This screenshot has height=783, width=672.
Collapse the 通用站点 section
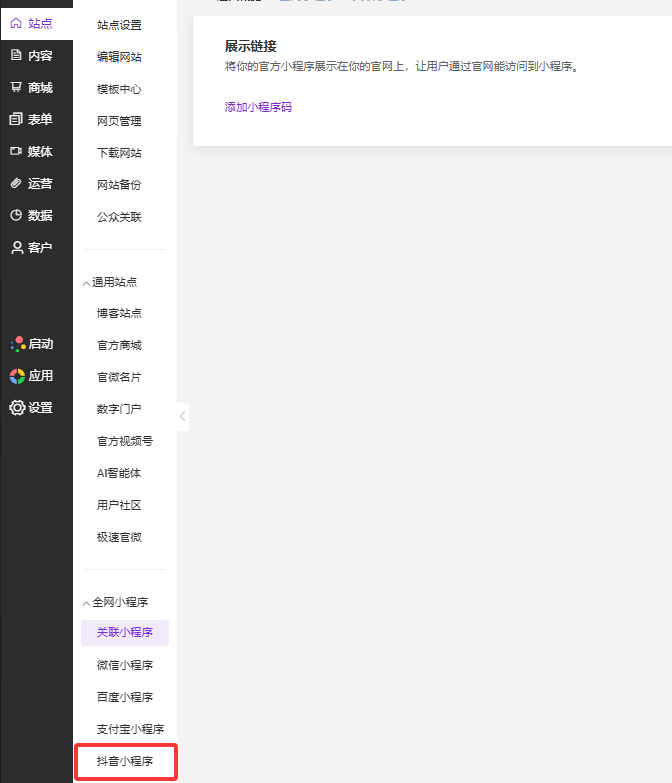point(86,282)
